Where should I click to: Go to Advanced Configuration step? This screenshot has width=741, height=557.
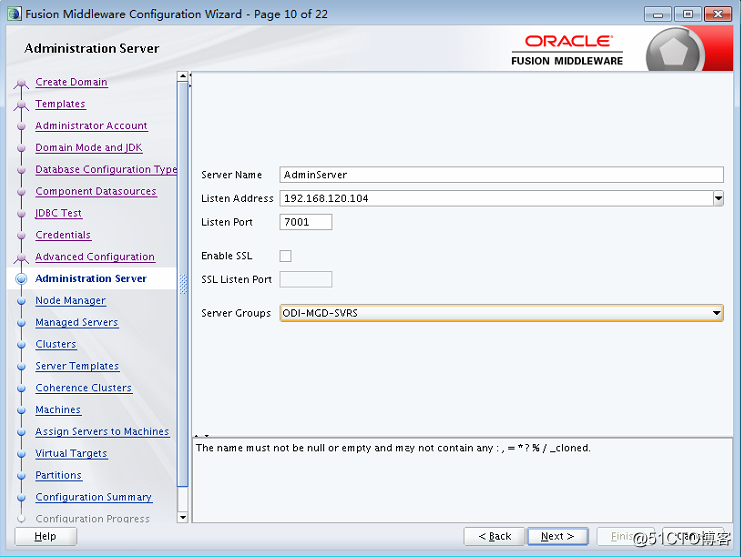click(95, 257)
